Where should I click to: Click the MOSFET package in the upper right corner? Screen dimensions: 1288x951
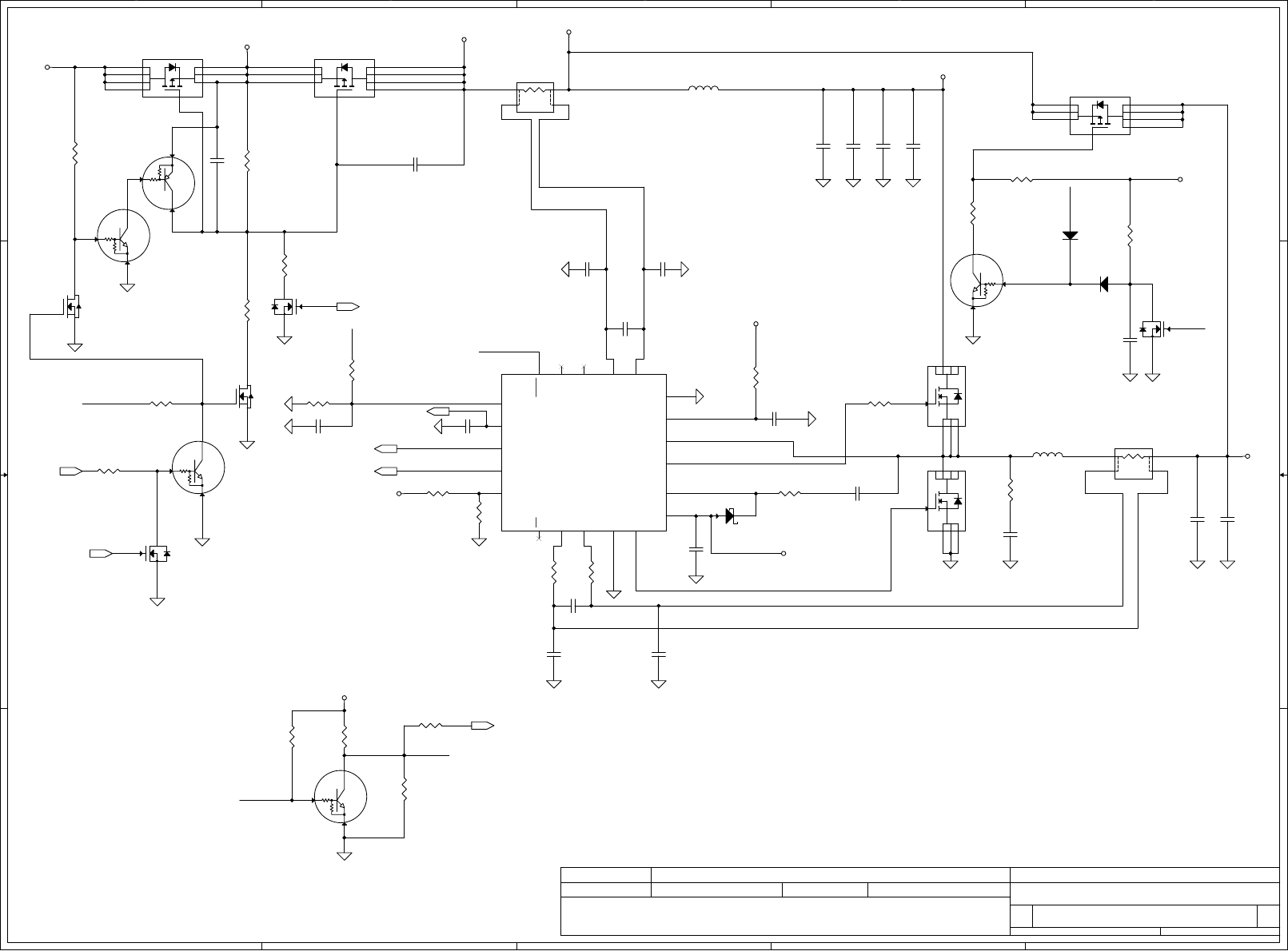point(1100,116)
